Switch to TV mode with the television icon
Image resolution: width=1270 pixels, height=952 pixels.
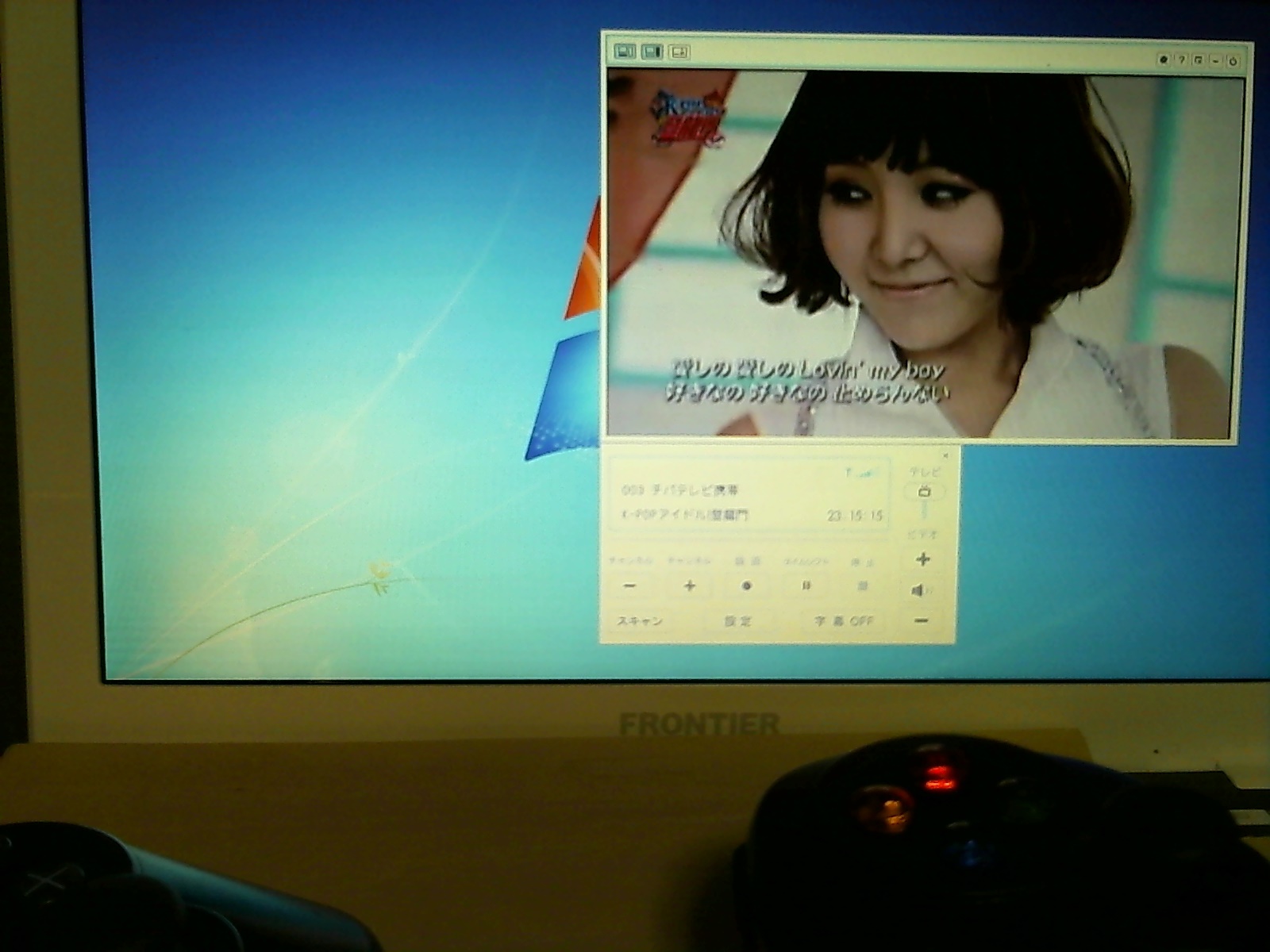coord(924,492)
